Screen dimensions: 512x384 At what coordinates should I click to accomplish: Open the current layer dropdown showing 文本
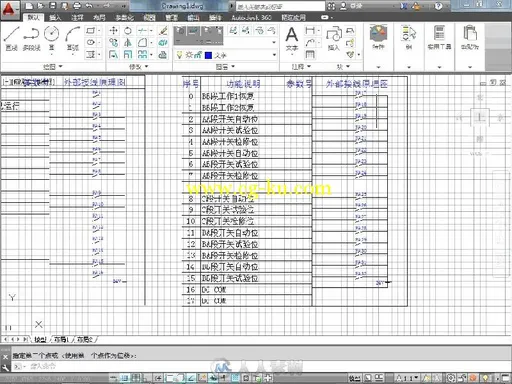tap(227, 55)
